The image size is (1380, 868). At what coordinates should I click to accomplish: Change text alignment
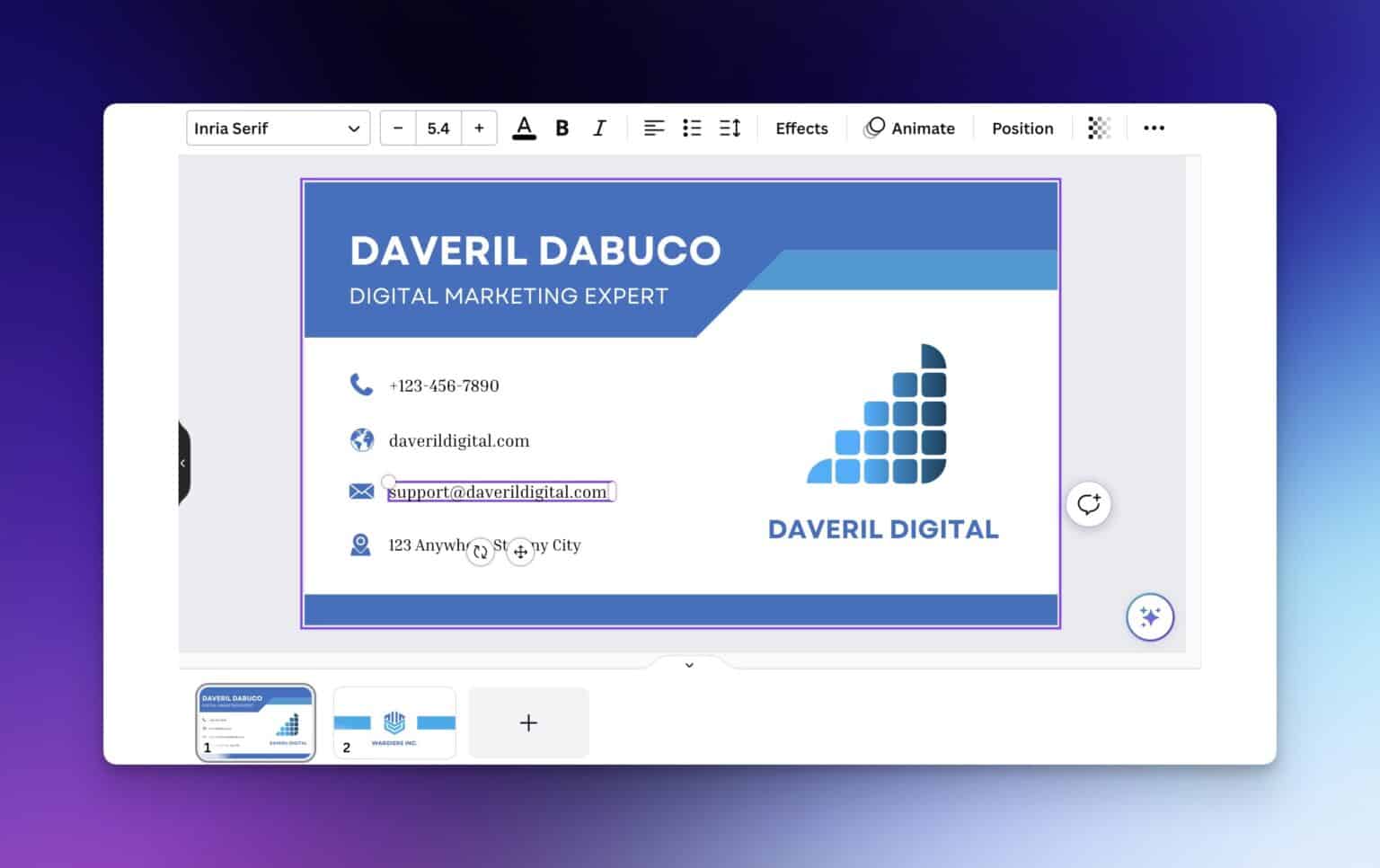(653, 128)
